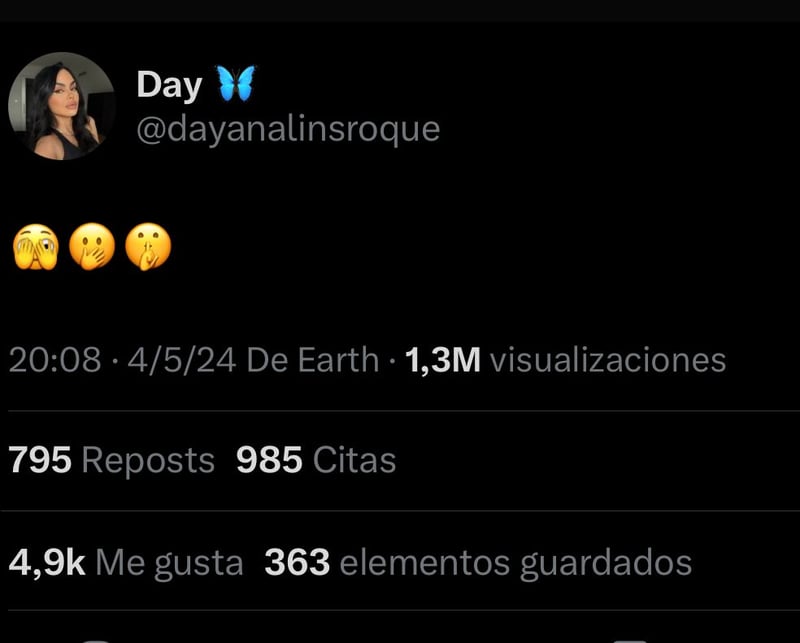This screenshot has height=643, width=800.
Task: Click the 363 bookmarks number
Action: [x=297, y=562]
